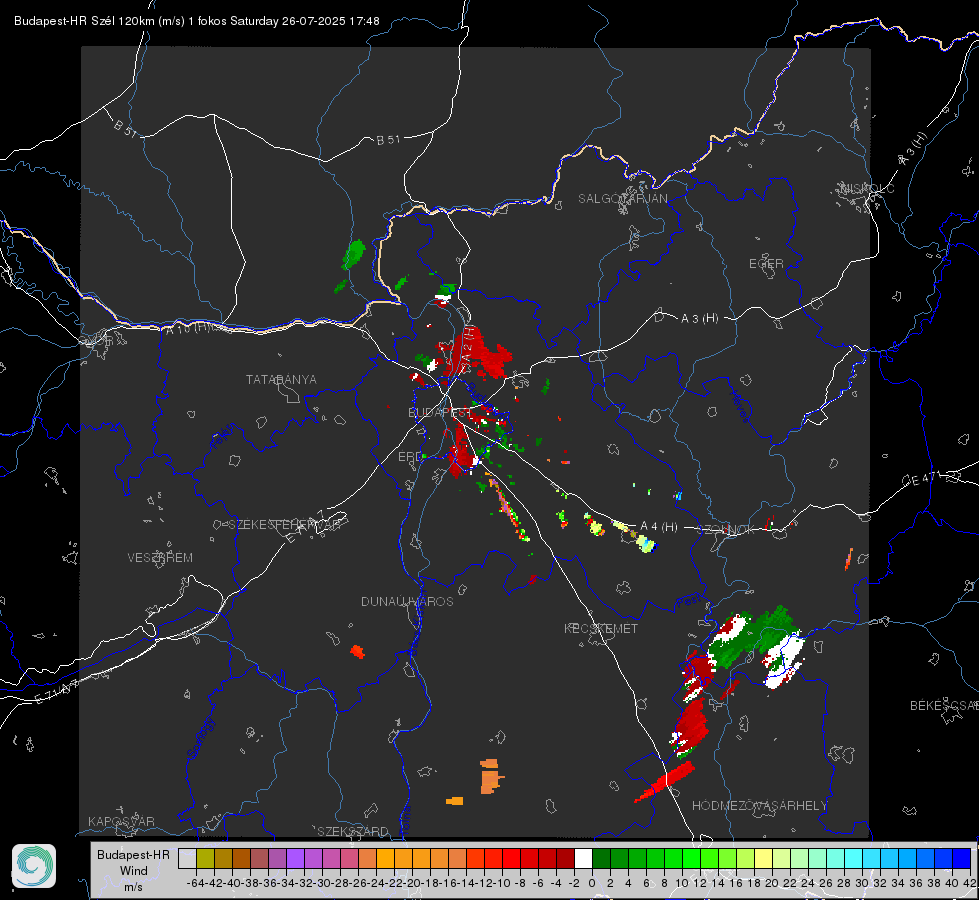This screenshot has width=979, height=900.
Task: Click the small red echo southwest of Dunaújváros
Action: [x=357, y=651]
